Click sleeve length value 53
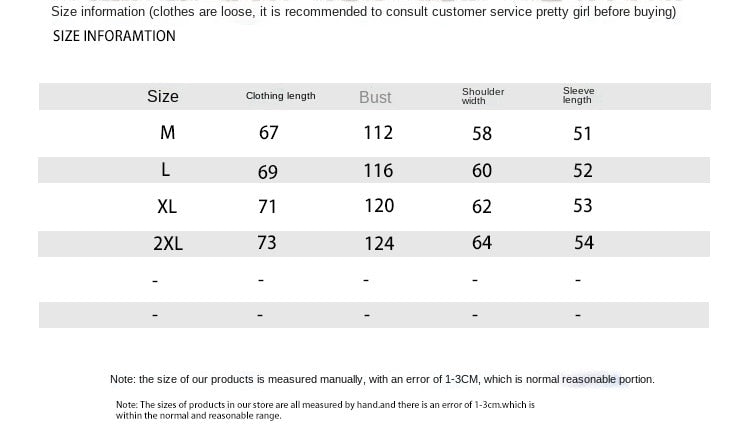Screen dimensions: 750x442 click(583, 206)
